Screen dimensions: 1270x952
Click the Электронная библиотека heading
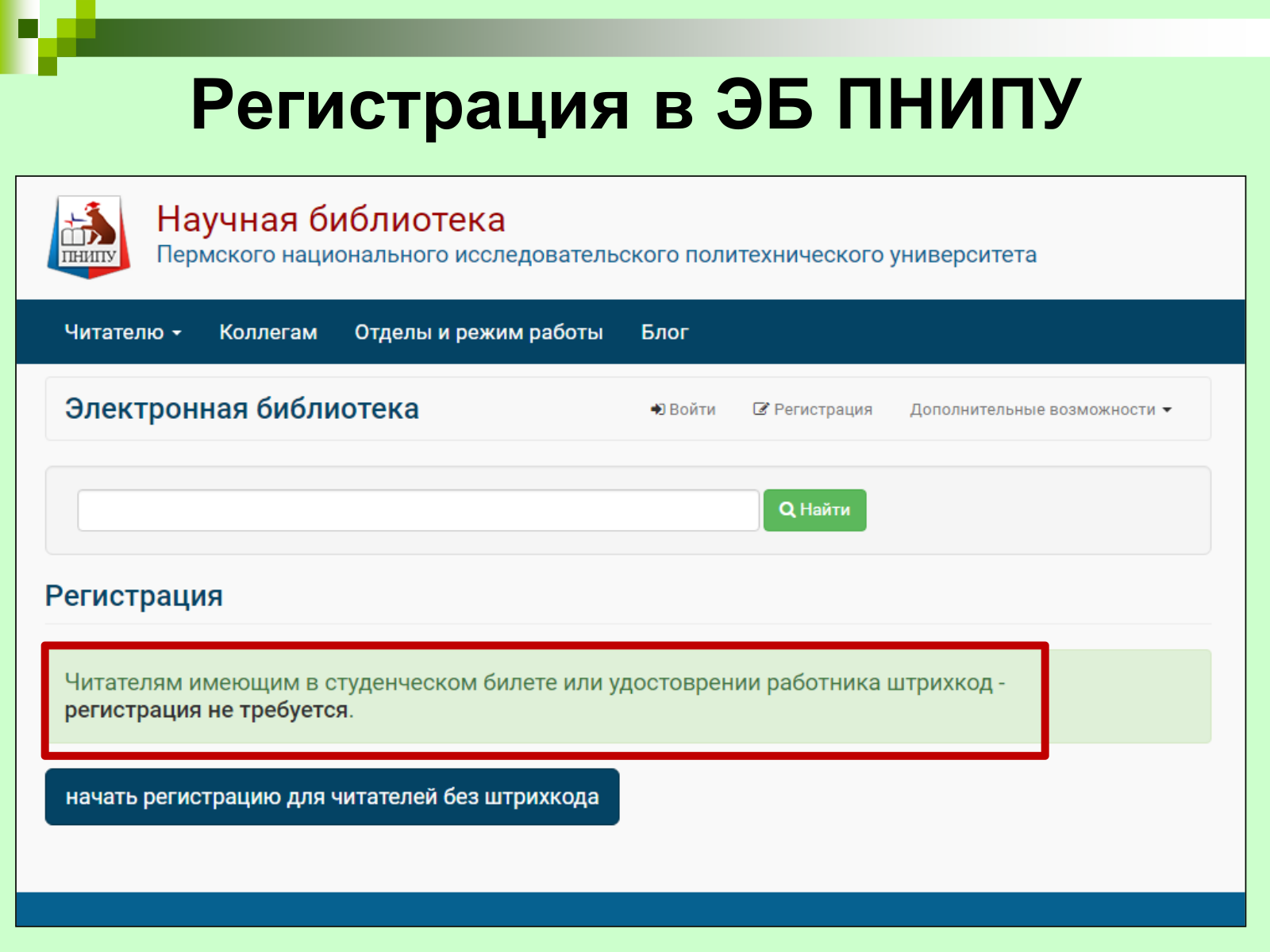(242, 409)
